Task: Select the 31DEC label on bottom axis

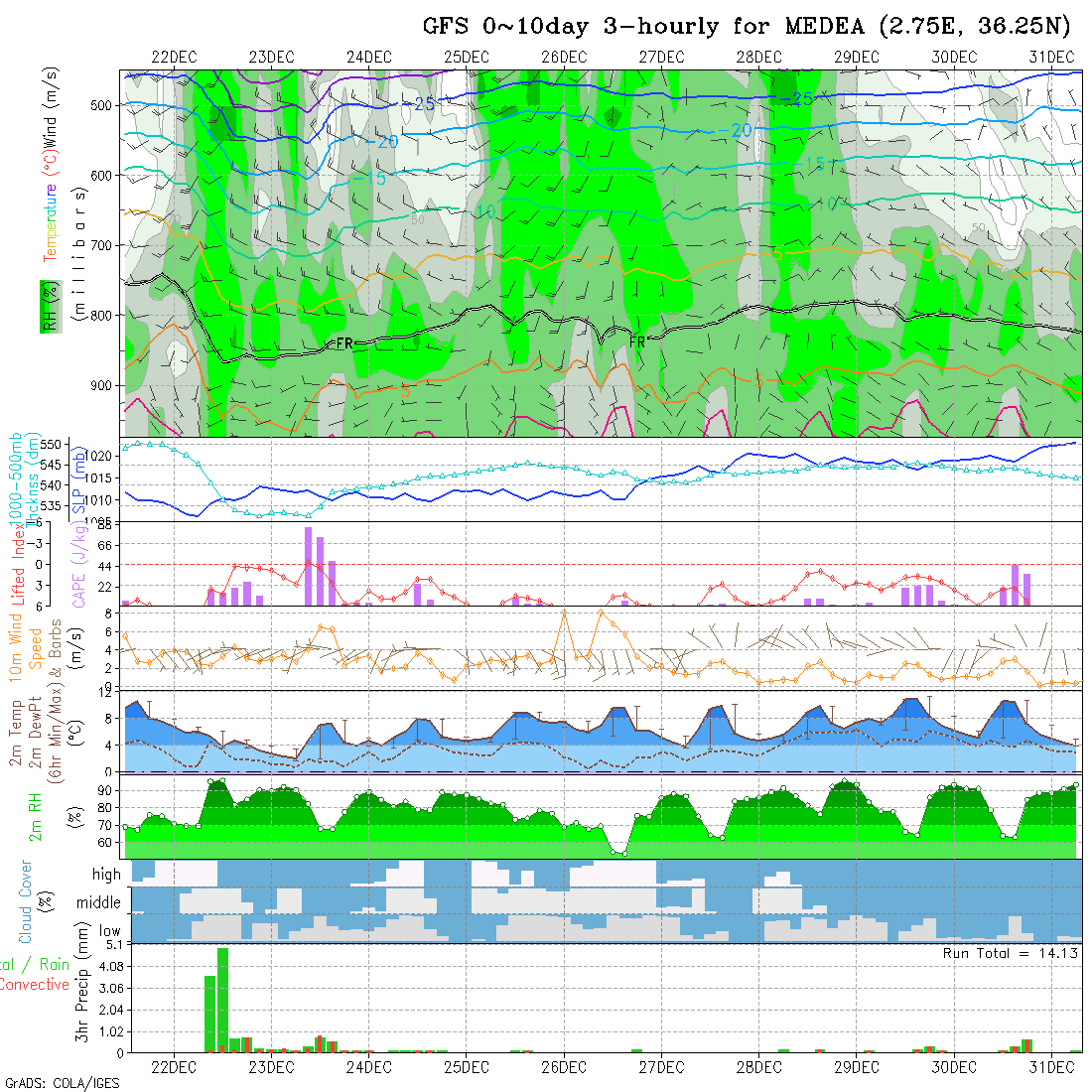Action: pos(1050,1067)
